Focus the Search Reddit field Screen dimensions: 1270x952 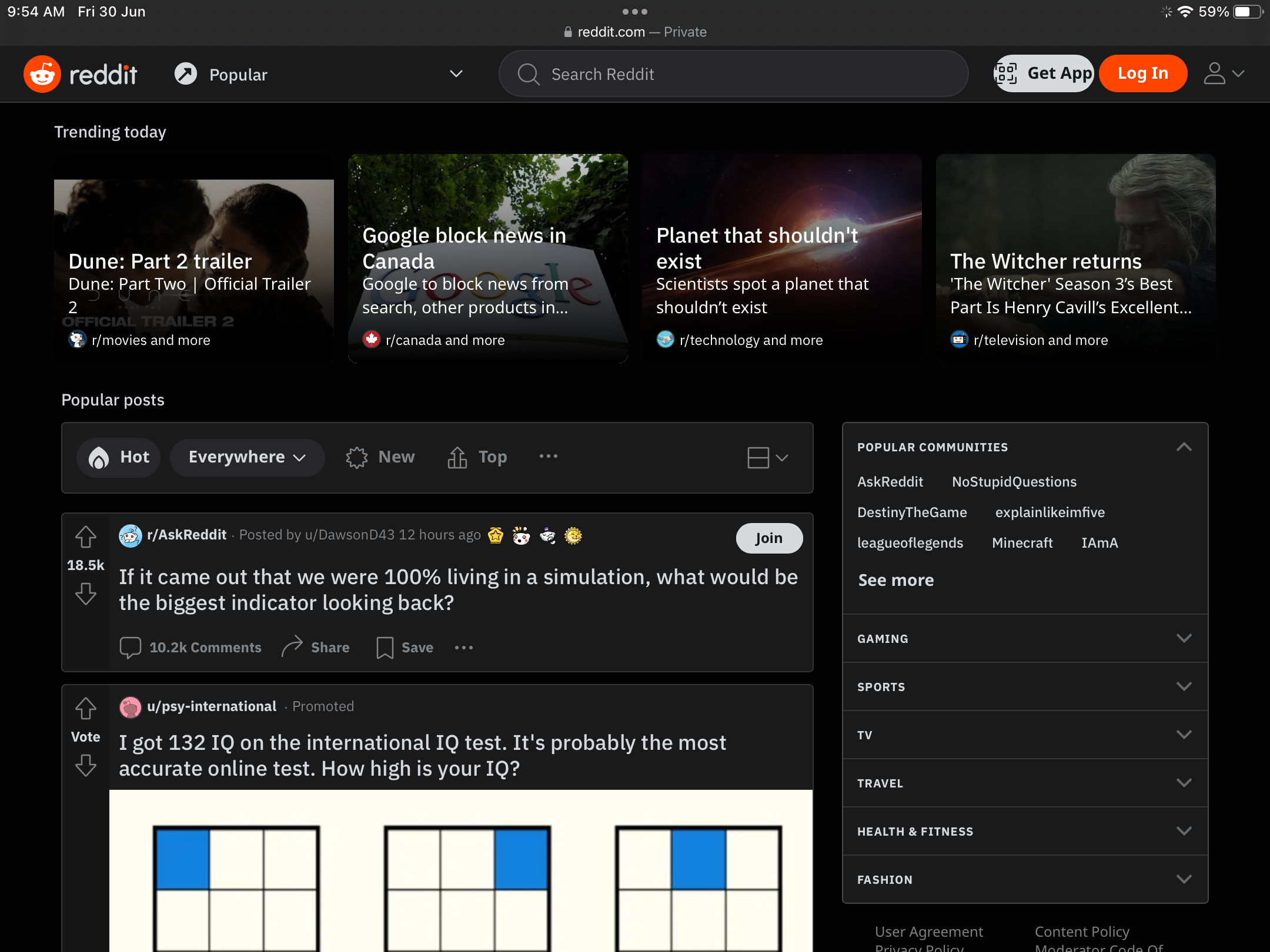[733, 74]
